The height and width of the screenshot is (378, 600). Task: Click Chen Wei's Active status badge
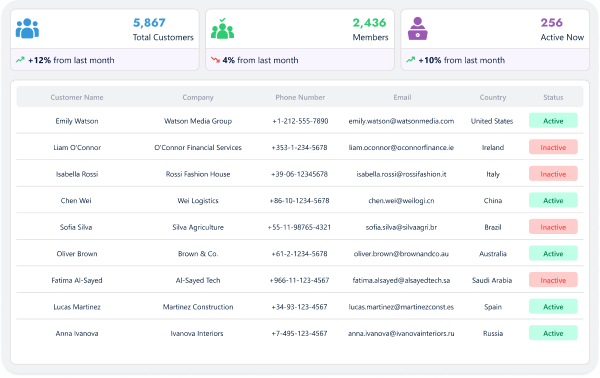553,200
